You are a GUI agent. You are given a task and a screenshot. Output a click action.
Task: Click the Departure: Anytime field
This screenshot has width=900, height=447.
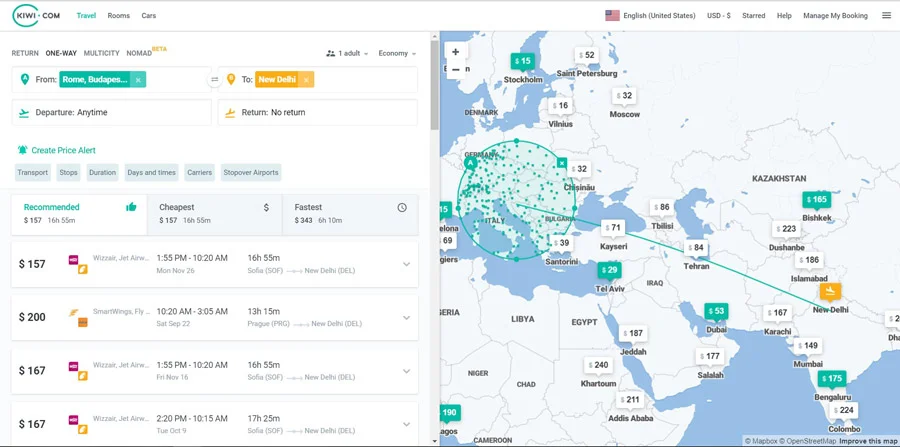111,112
